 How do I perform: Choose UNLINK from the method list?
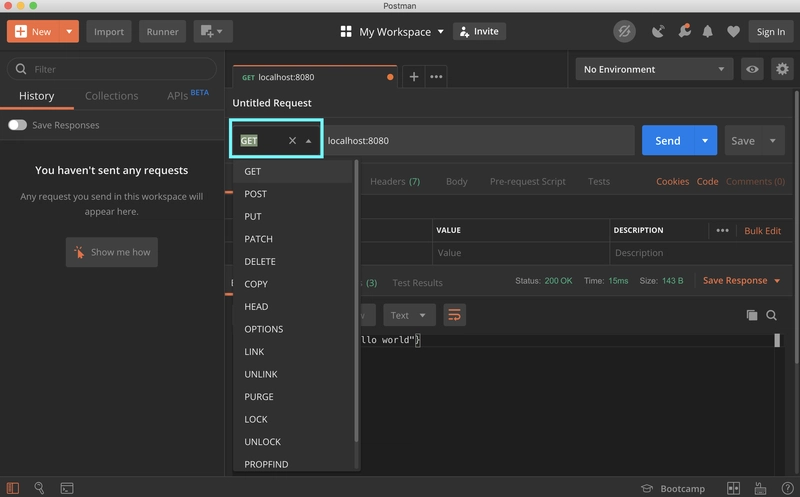click(x=293, y=374)
